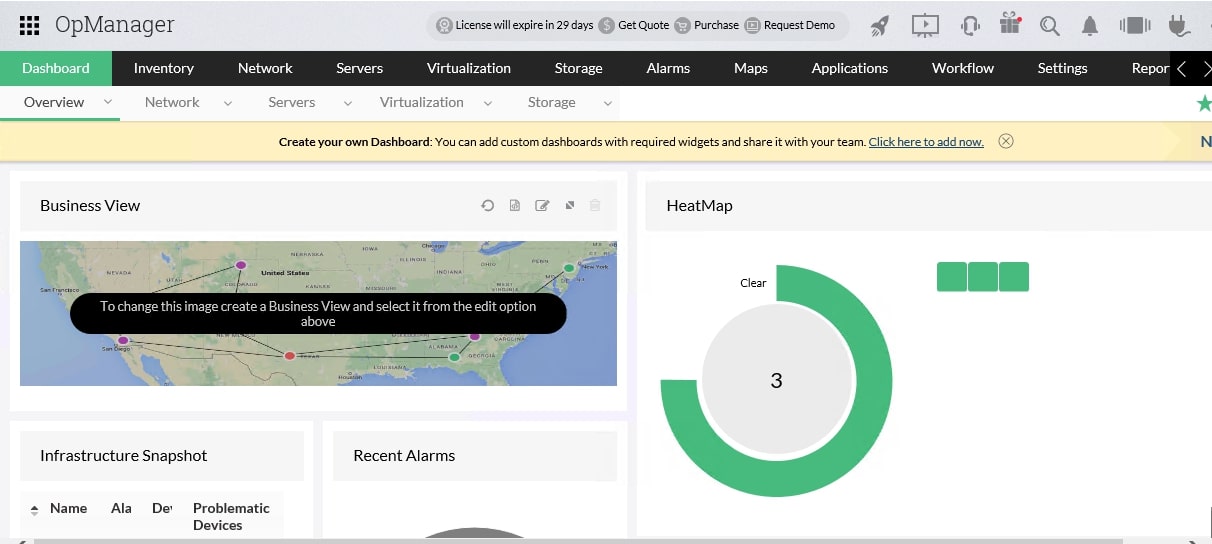1212x544 pixels.
Task: Click the last green HeatMap square
Action: click(1014, 277)
